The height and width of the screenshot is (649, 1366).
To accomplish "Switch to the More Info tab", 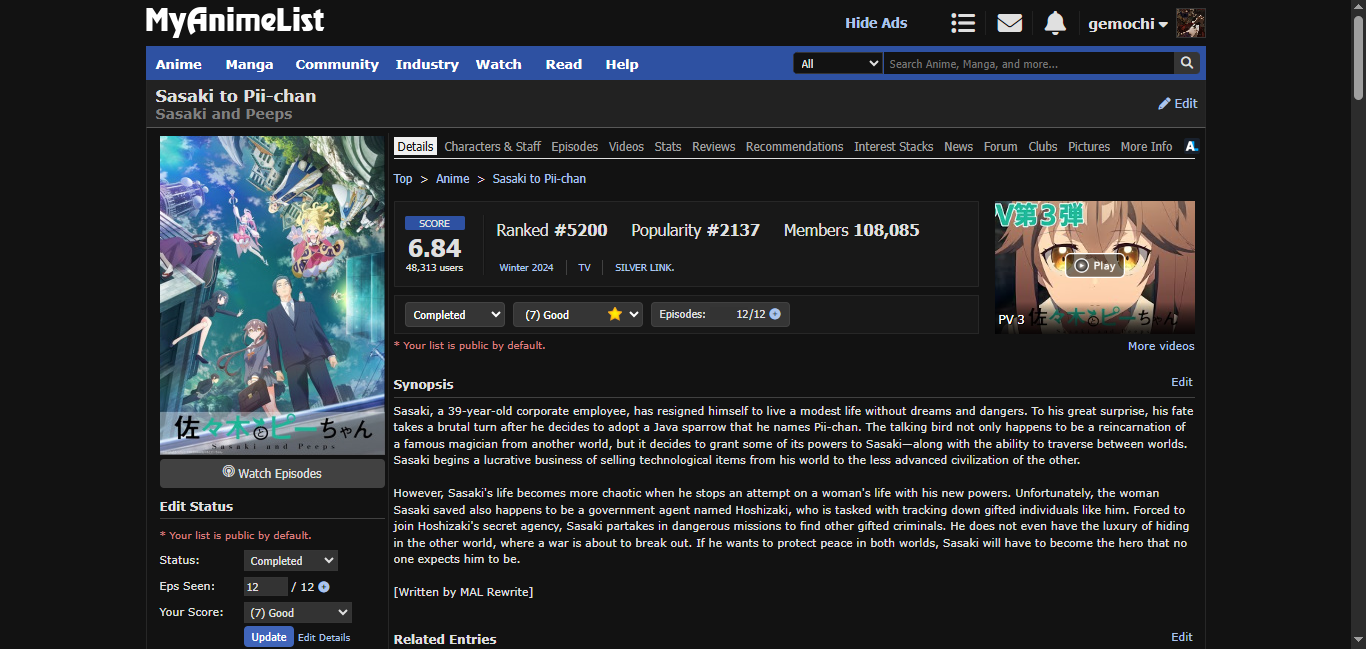I will 1147,146.
